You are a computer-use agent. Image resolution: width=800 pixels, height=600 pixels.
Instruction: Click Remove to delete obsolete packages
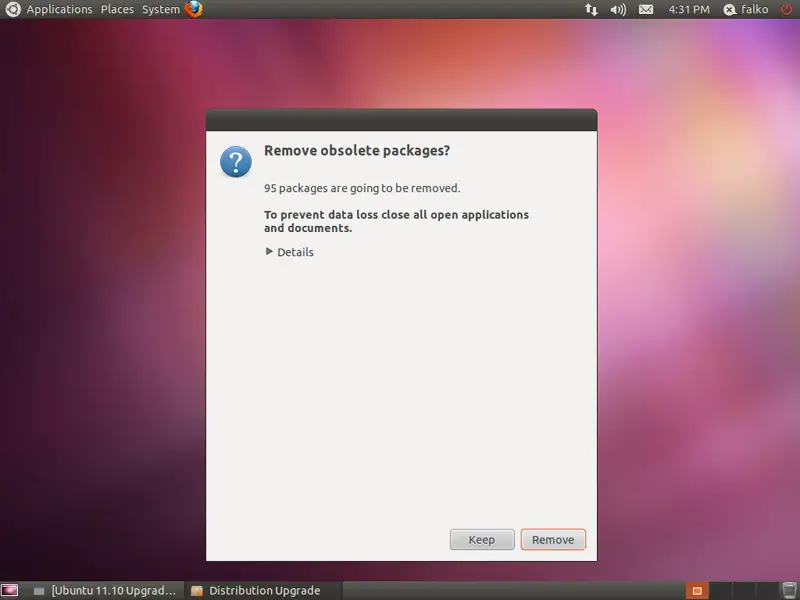(553, 539)
